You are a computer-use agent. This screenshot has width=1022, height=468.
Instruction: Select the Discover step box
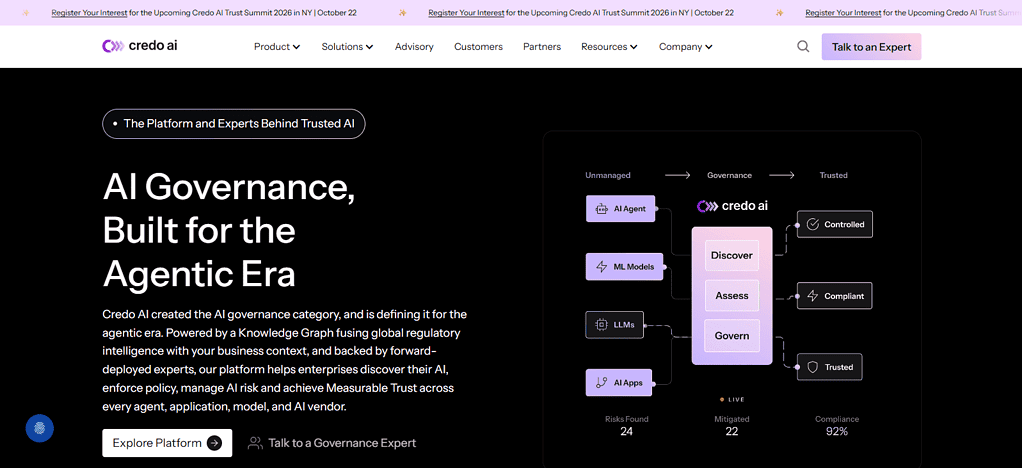(731, 256)
